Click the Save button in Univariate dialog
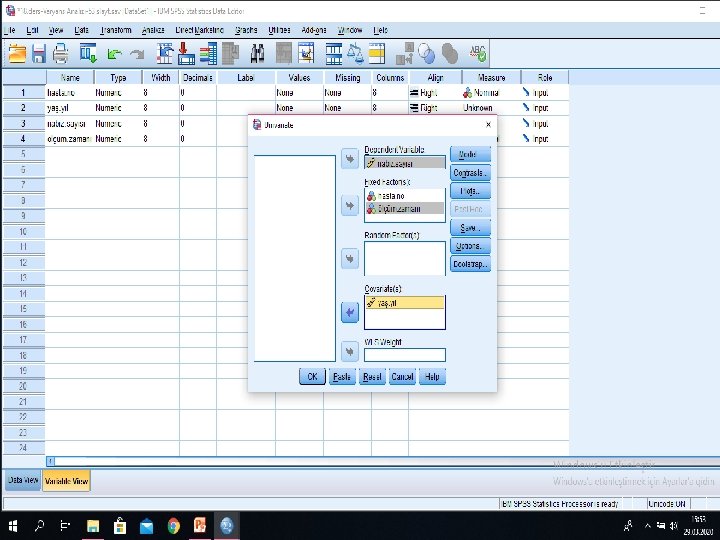Viewport: 720px width, 540px height. click(x=471, y=227)
